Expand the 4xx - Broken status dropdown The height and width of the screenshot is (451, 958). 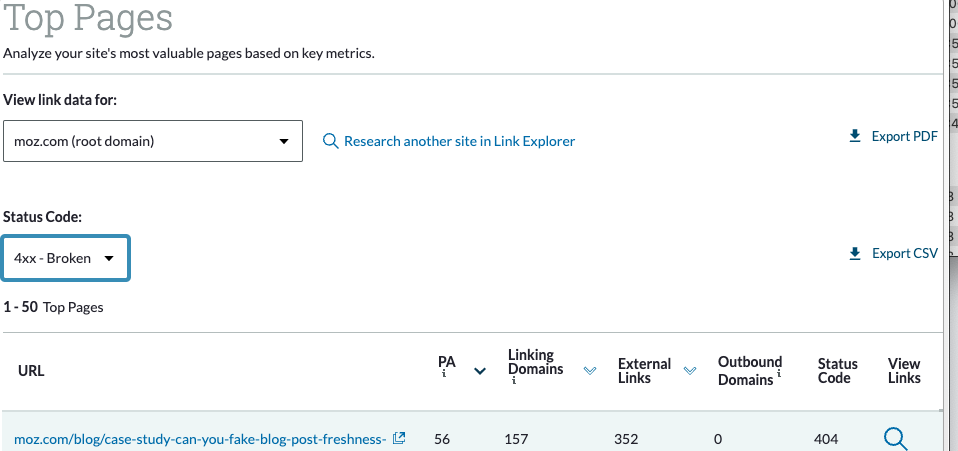[x=65, y=258]
